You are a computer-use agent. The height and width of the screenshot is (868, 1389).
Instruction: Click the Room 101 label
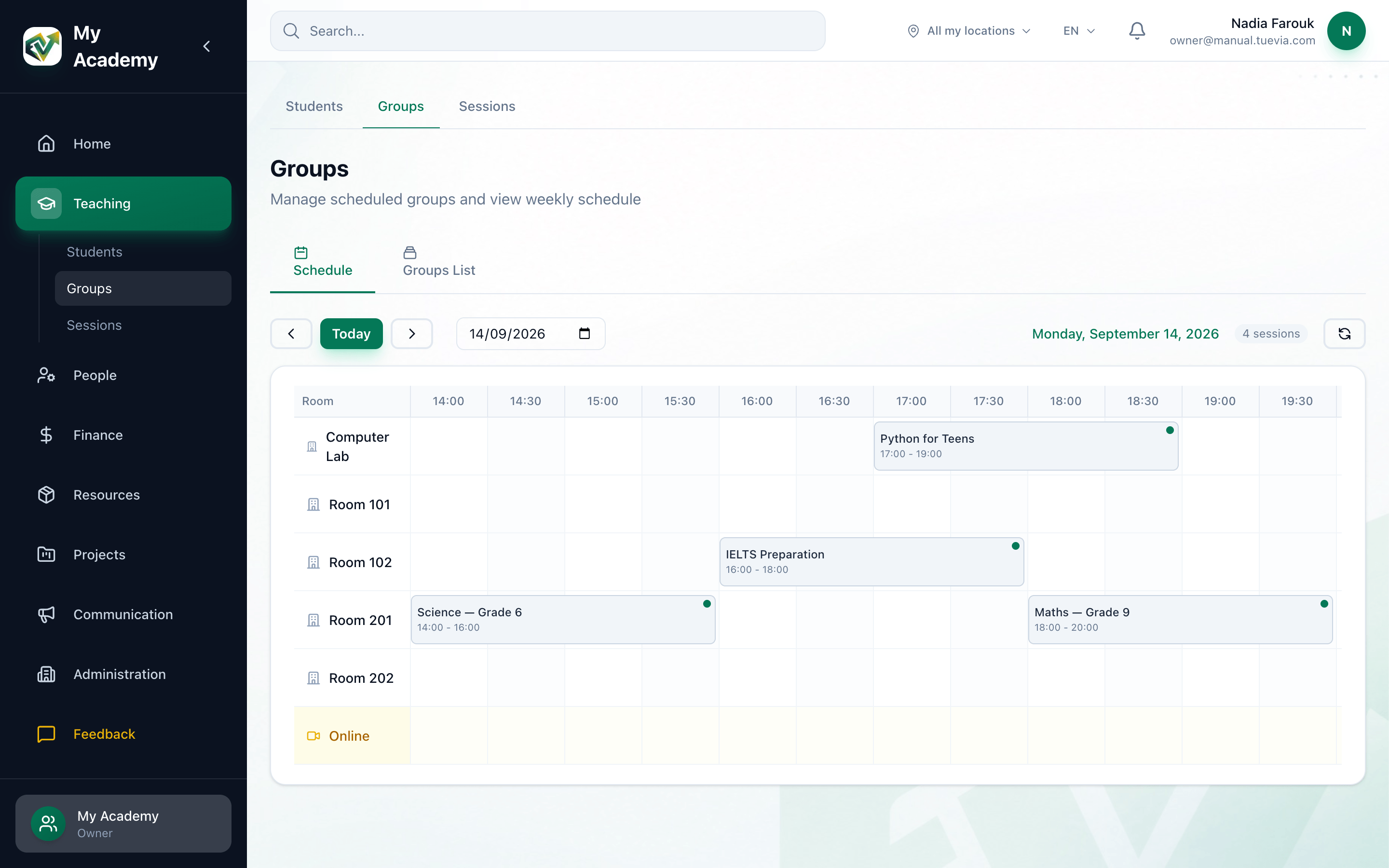(359, 504)
